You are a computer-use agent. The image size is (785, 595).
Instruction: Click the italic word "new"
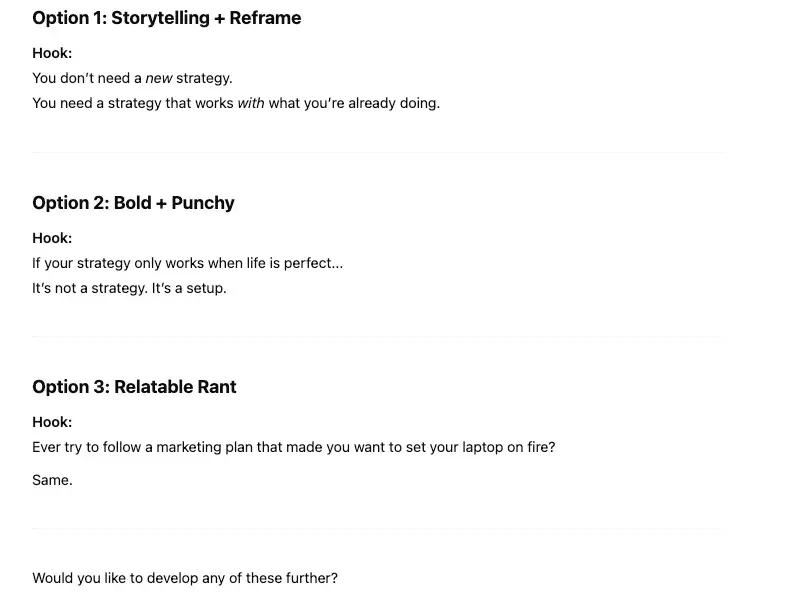(158, 78)
